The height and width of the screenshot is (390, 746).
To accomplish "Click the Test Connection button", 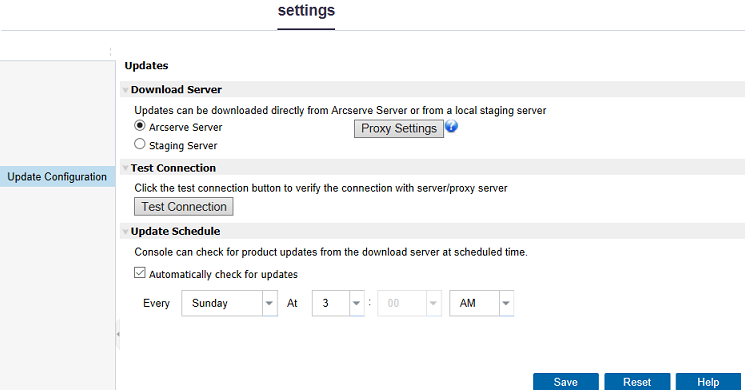I will 184,207.
